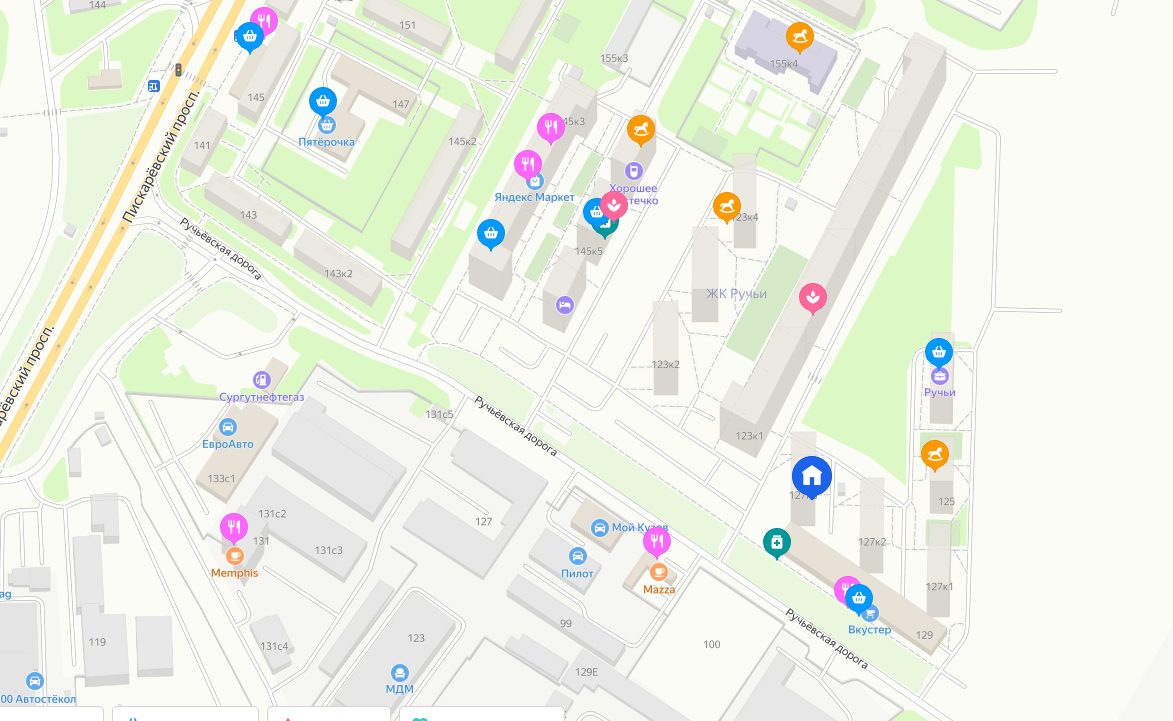Open the playground marker above building 125
1173x721 pixels.
[935, 454]
